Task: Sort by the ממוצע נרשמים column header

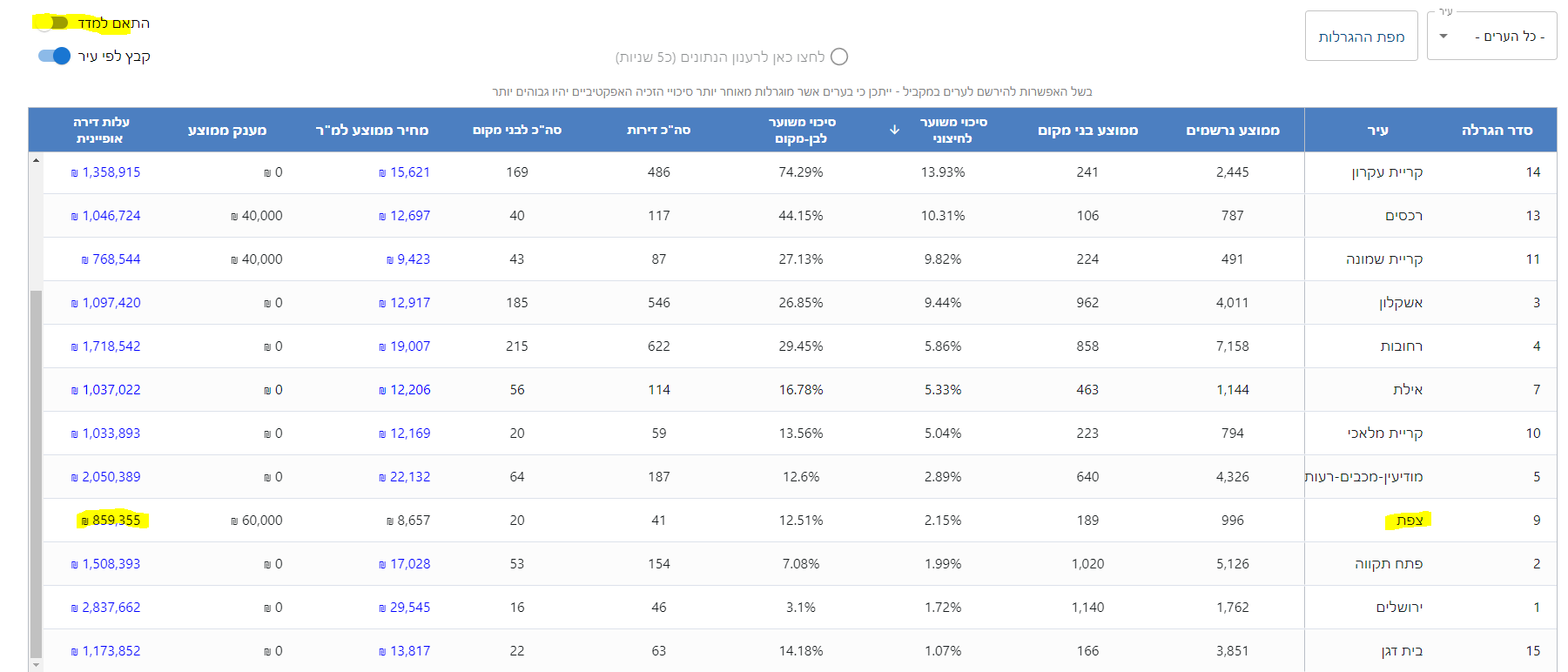Action: (1232, 130)
